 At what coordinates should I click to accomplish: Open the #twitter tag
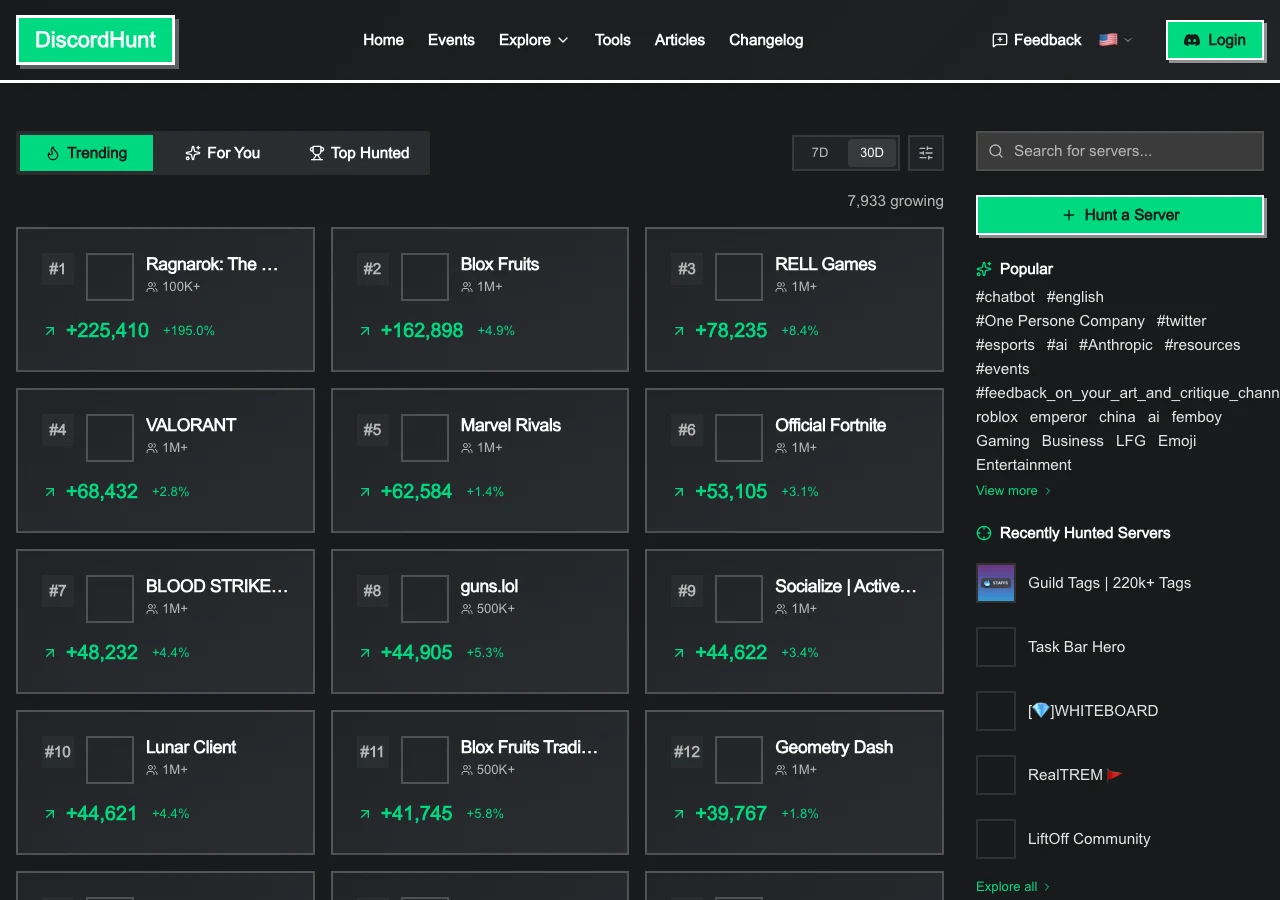[x=1181, y=321]
